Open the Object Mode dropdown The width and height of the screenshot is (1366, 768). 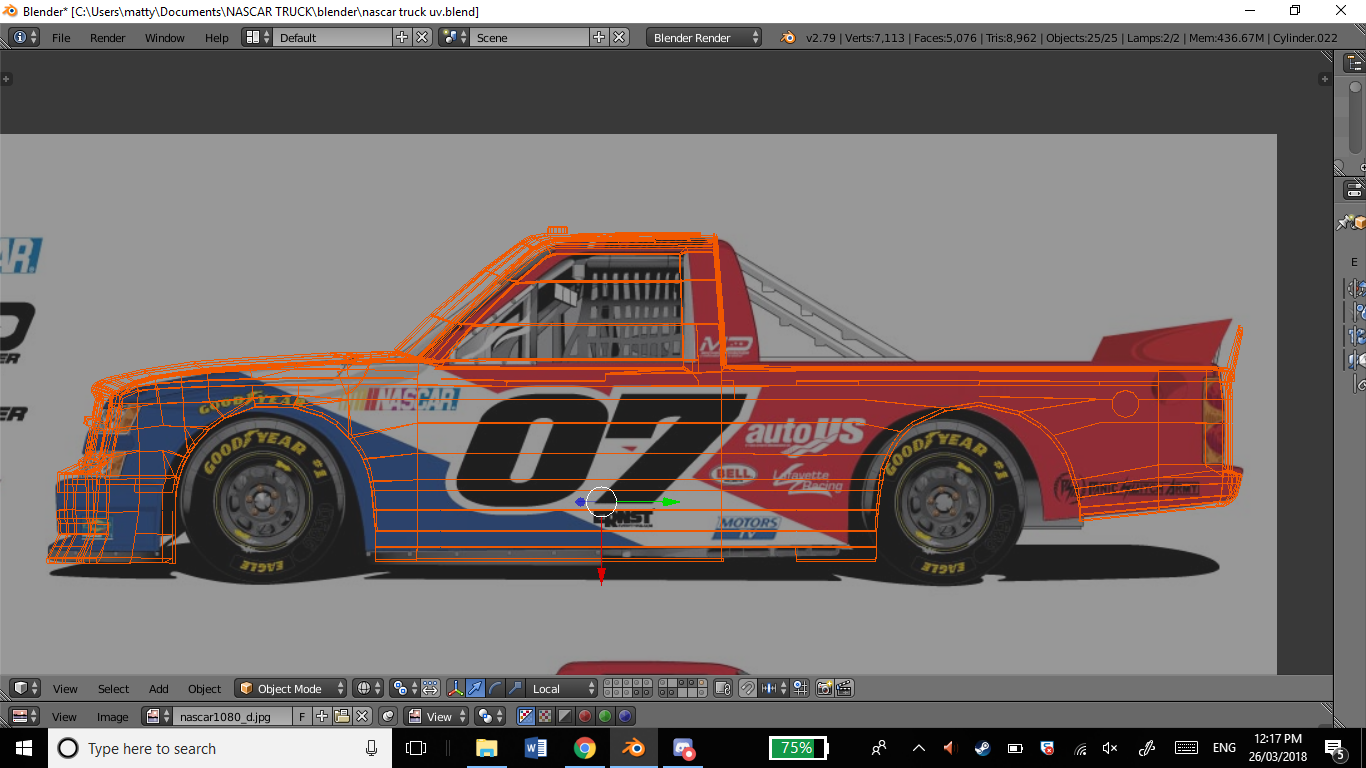[x=291, y=688]
